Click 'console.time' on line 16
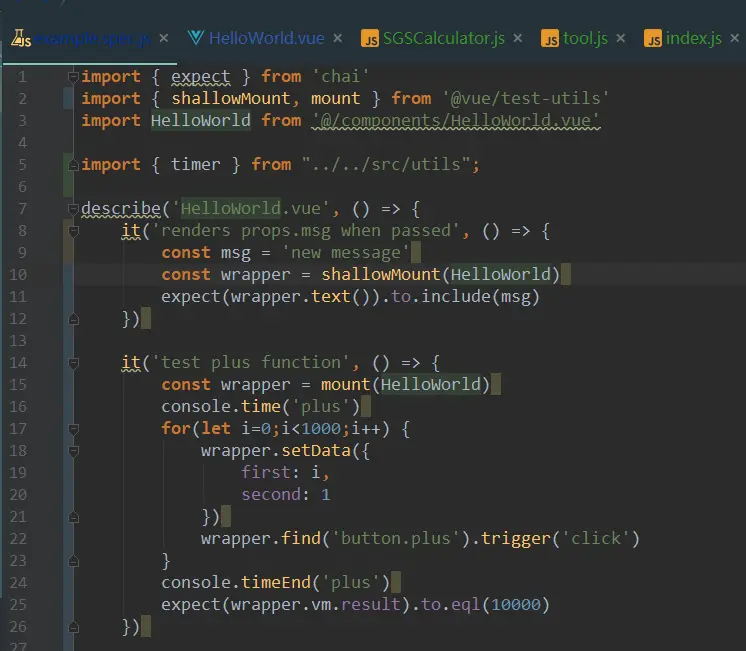 pyautogui.click(x=221, y=407)
